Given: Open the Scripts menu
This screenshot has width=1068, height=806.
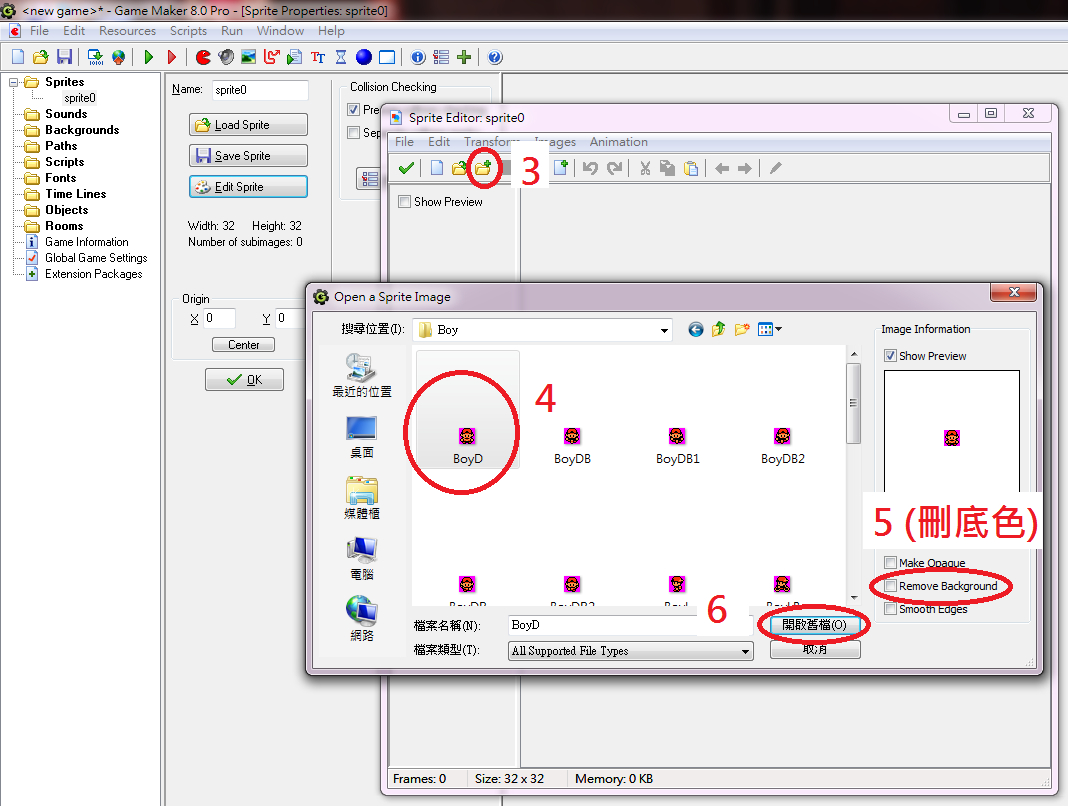Looking at the screenshot, I should pos(188,31).
